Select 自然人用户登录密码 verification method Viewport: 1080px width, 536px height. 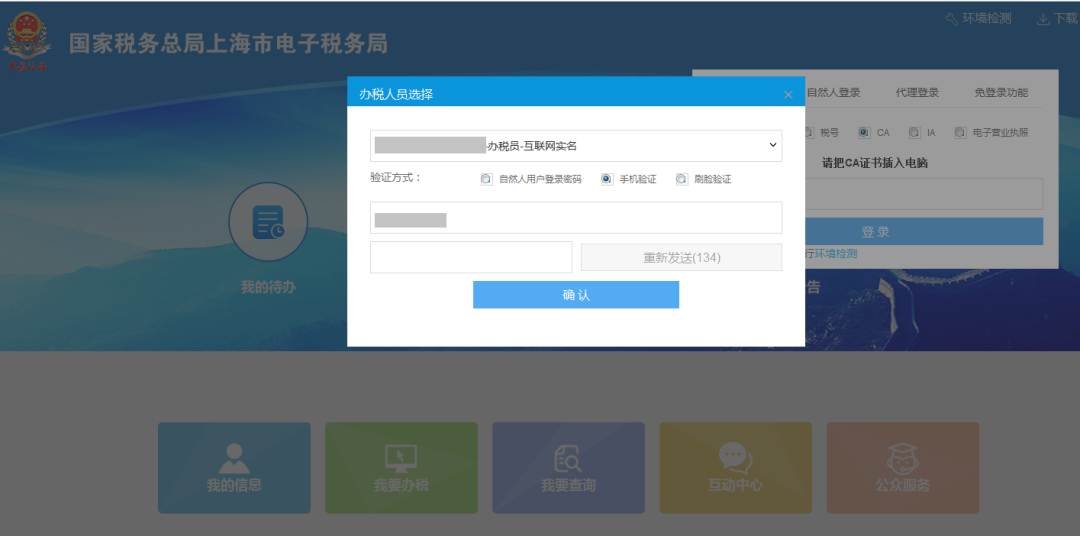[486, 180]
